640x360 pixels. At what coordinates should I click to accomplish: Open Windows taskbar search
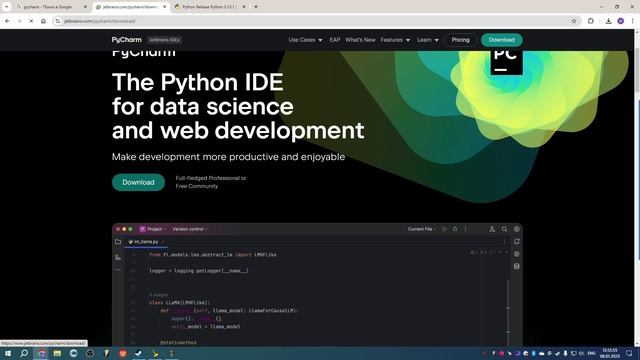point(24,353)
